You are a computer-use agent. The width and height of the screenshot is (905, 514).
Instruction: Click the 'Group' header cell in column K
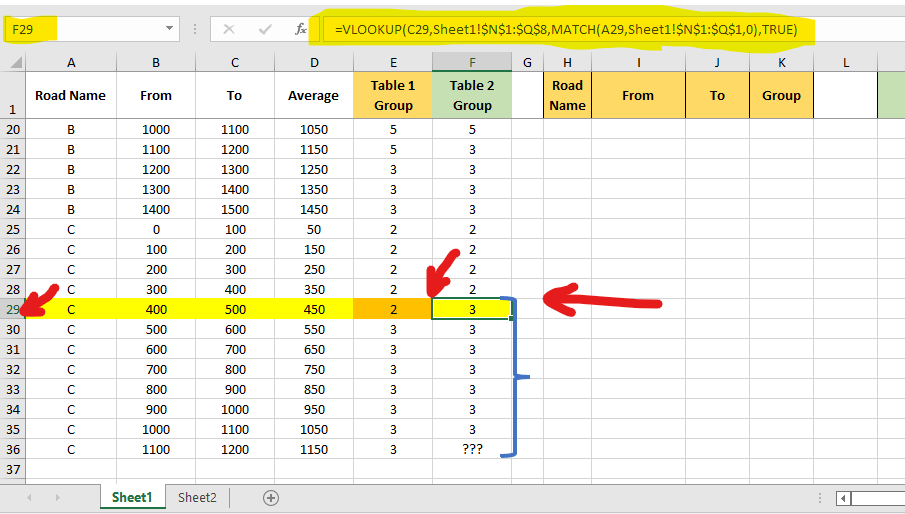click(781, 95)
